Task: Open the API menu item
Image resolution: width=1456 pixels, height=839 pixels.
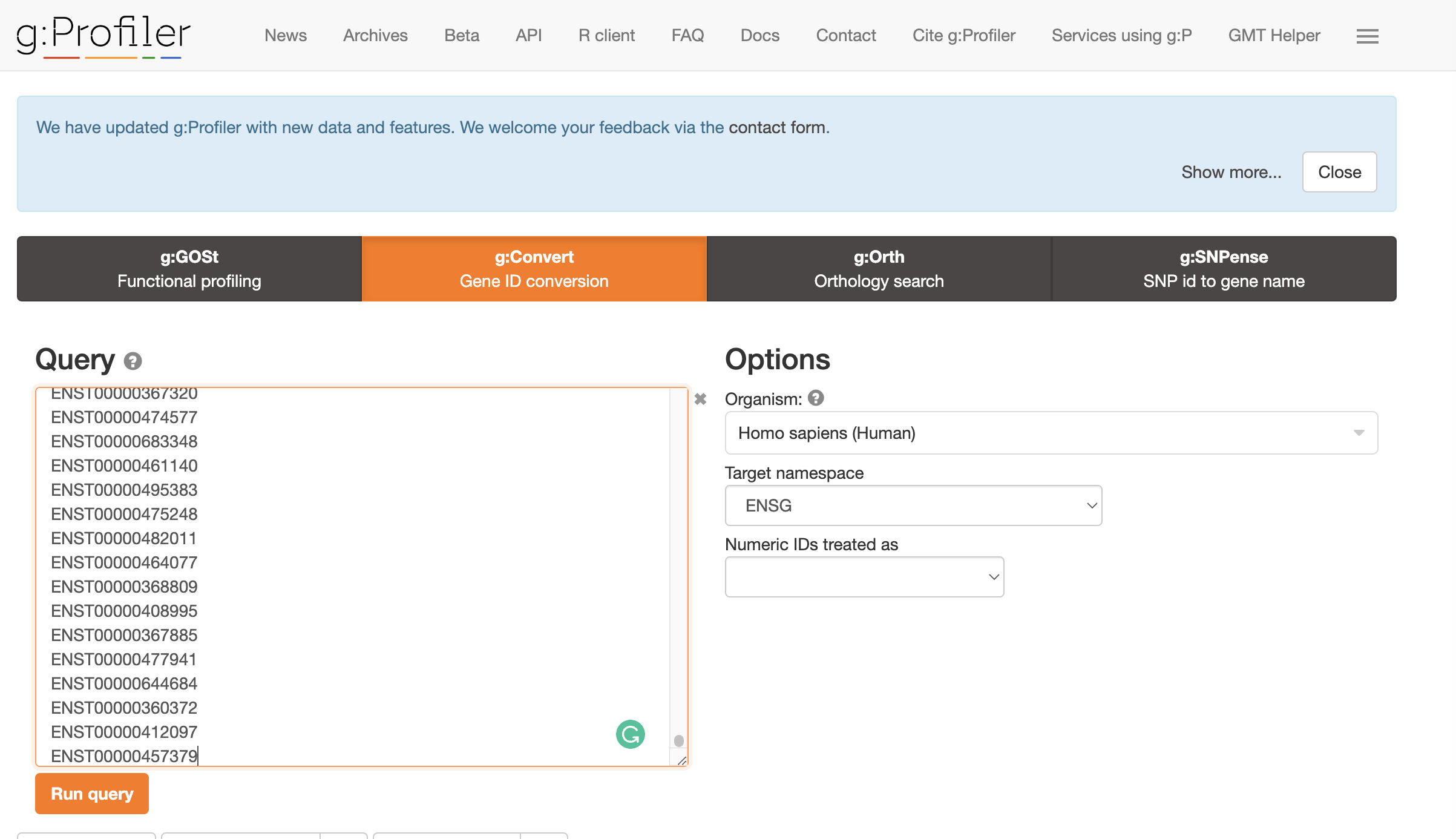Action: [x=528, y=36]
